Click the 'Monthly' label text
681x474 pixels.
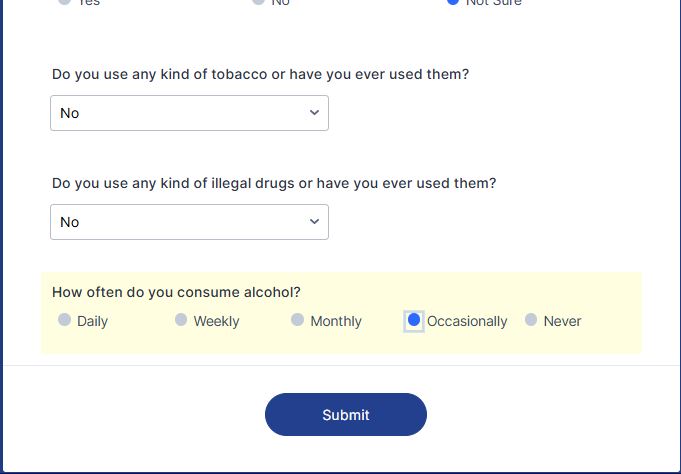[336, 321]
